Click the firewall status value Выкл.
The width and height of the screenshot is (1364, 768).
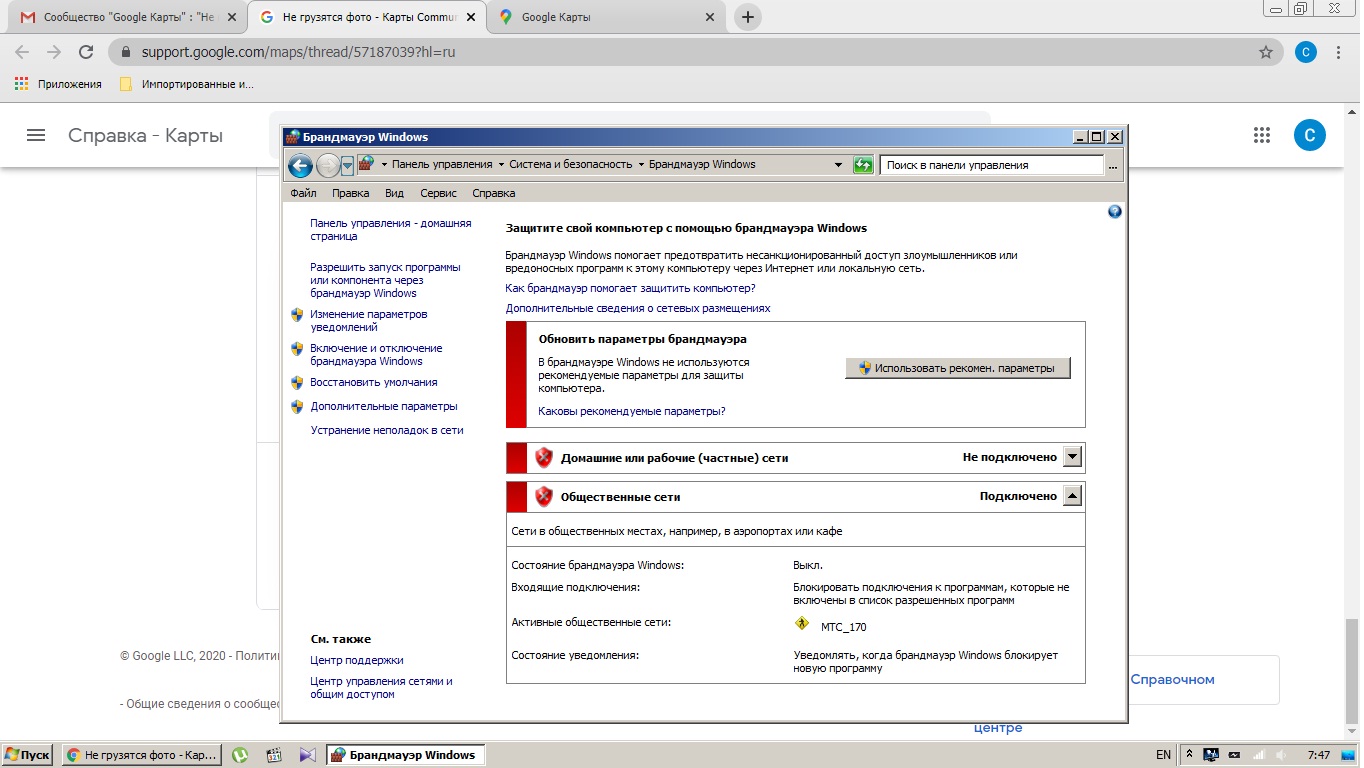pyautogui.click(x=808, y=565)
